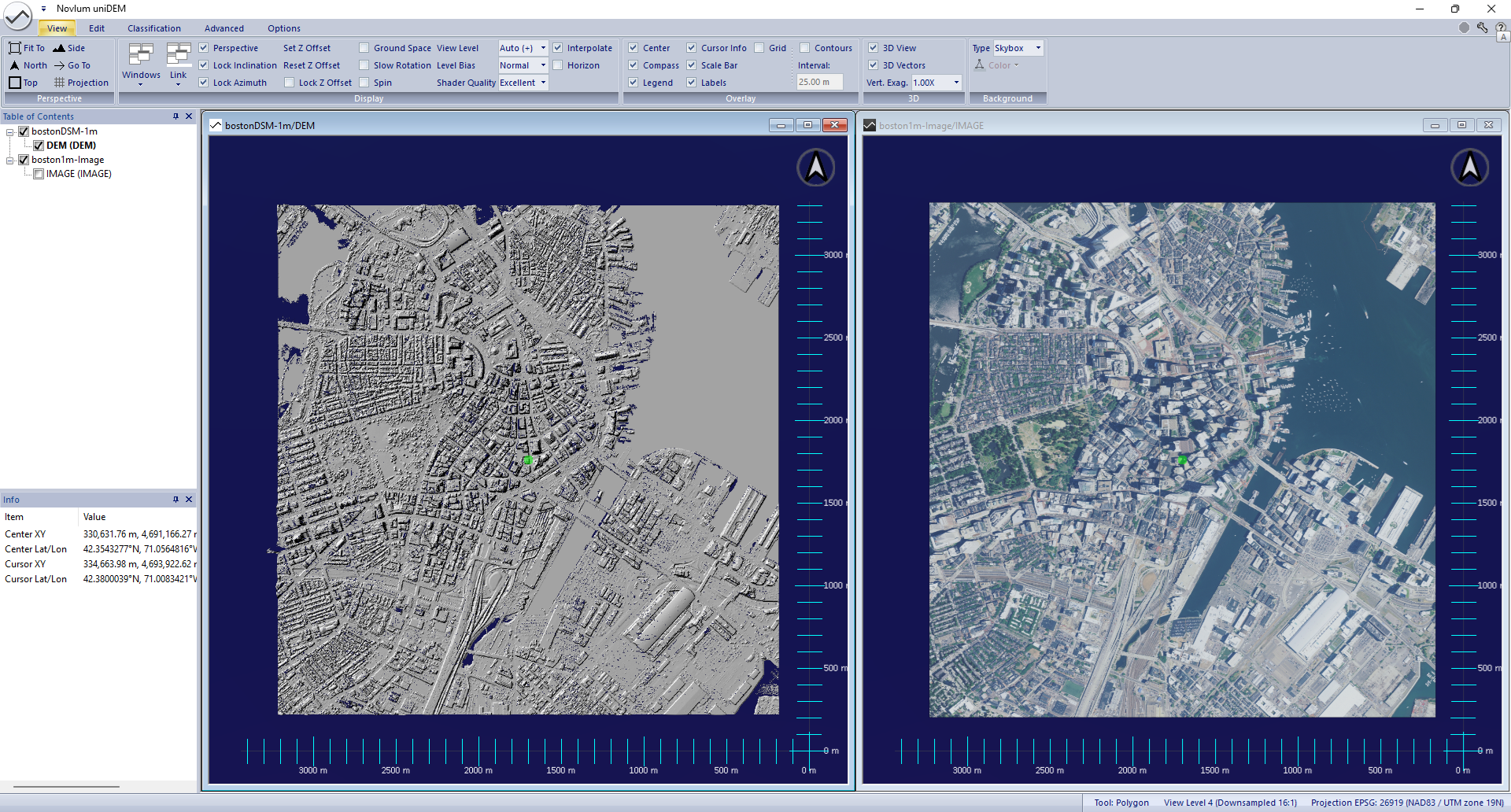Minimize the boston1m-Image/IMAGE window

coord(1435,125)
